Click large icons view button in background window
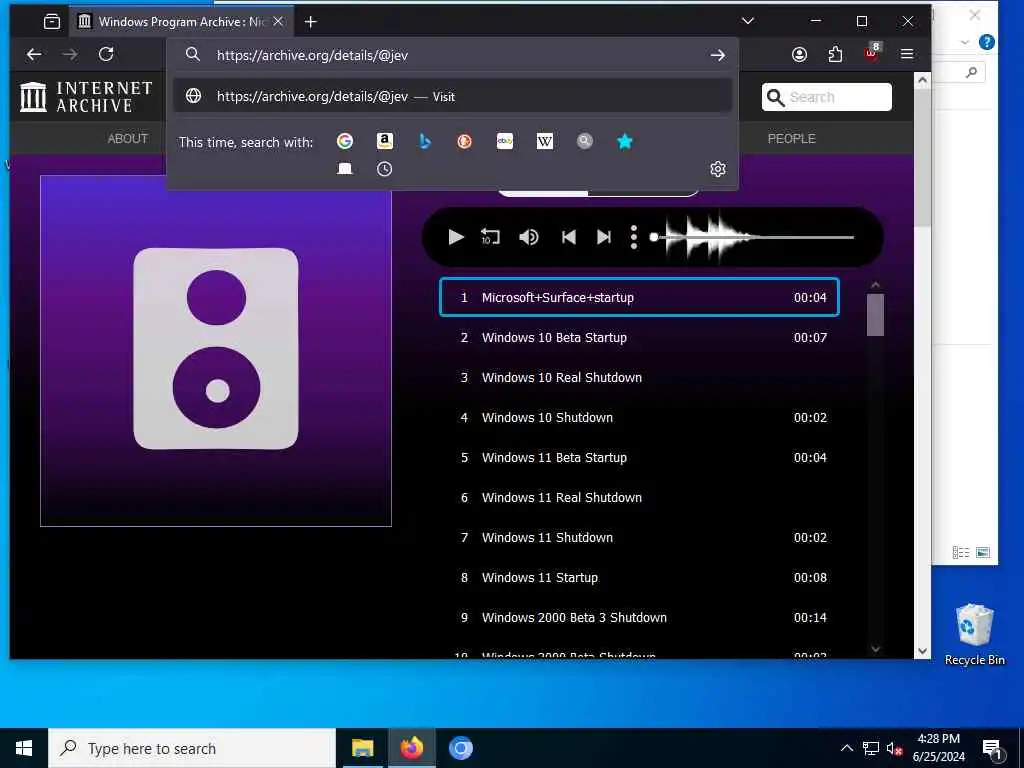 (x=983, y=552)
